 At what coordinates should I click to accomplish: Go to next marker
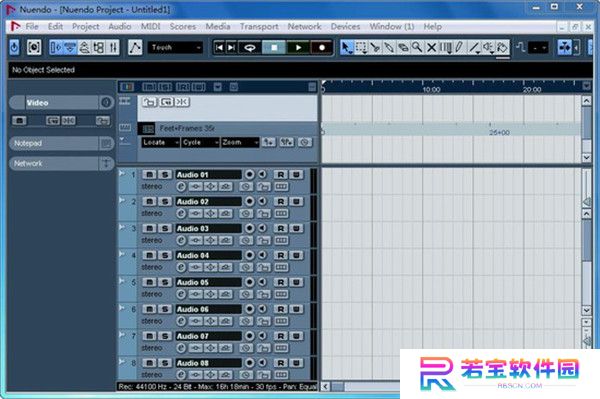click(x=232, y=47)
